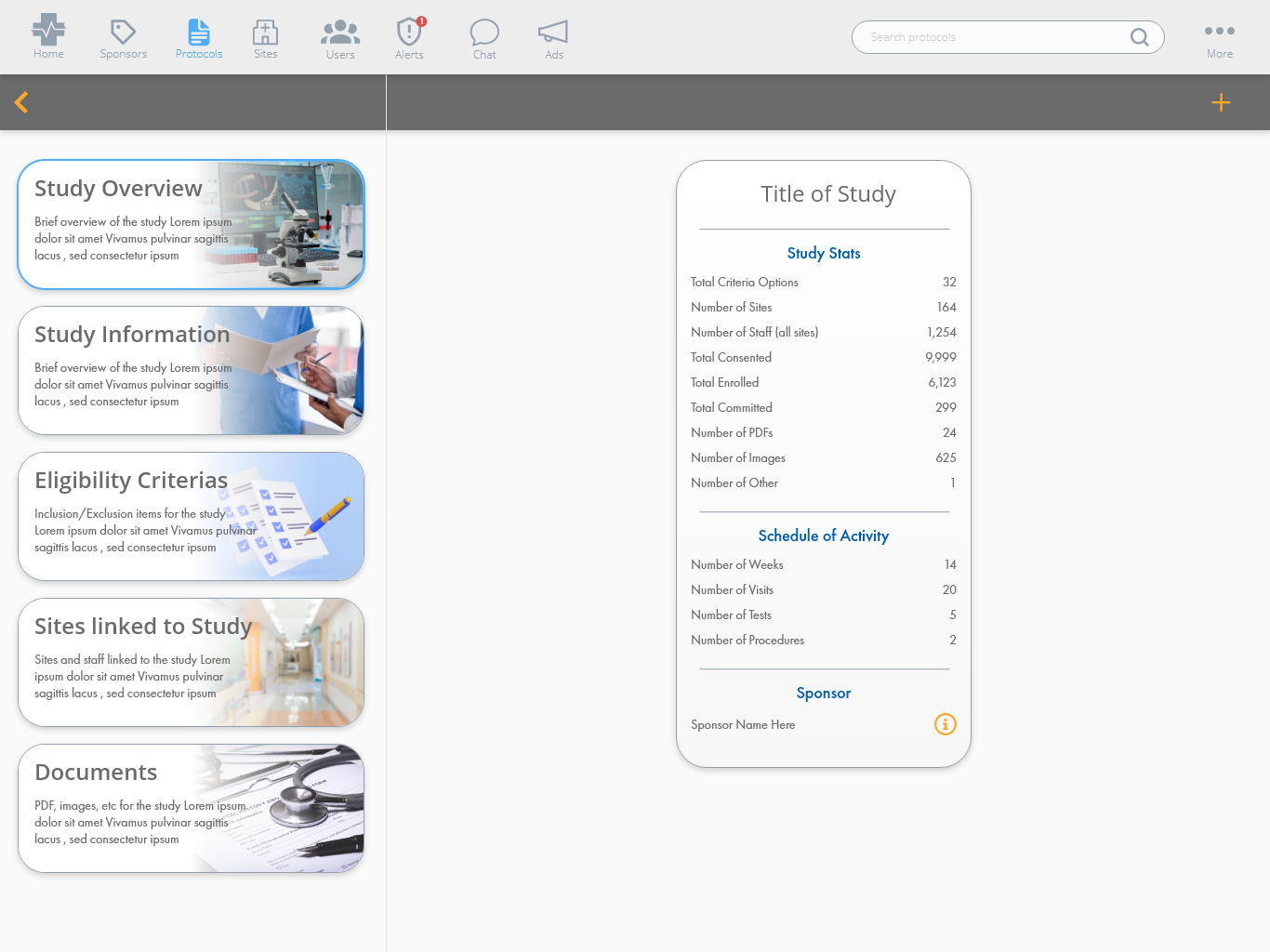Click the search magnifier icon
Viewport: 1270px width, 952px height.
pos(1139,37)
